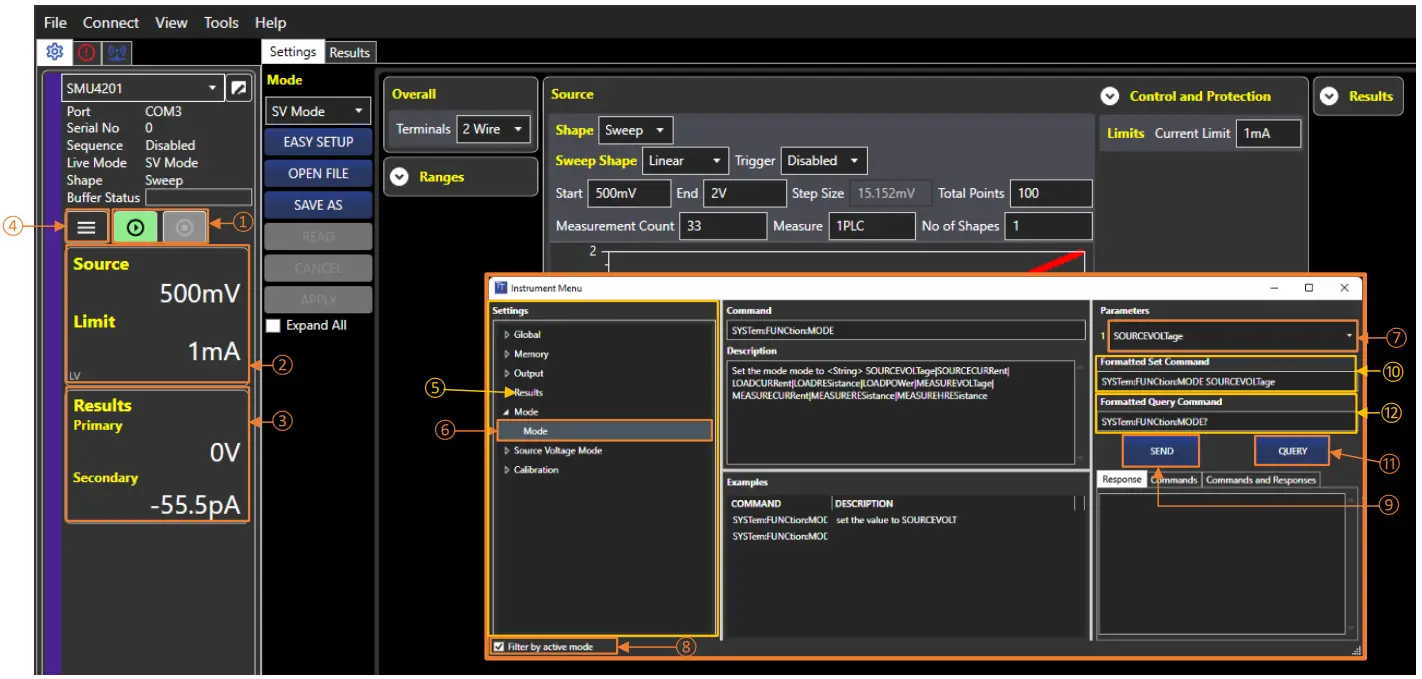Open the Shape Sweep dropdown
1422x679 pixels.
point(636,130)
